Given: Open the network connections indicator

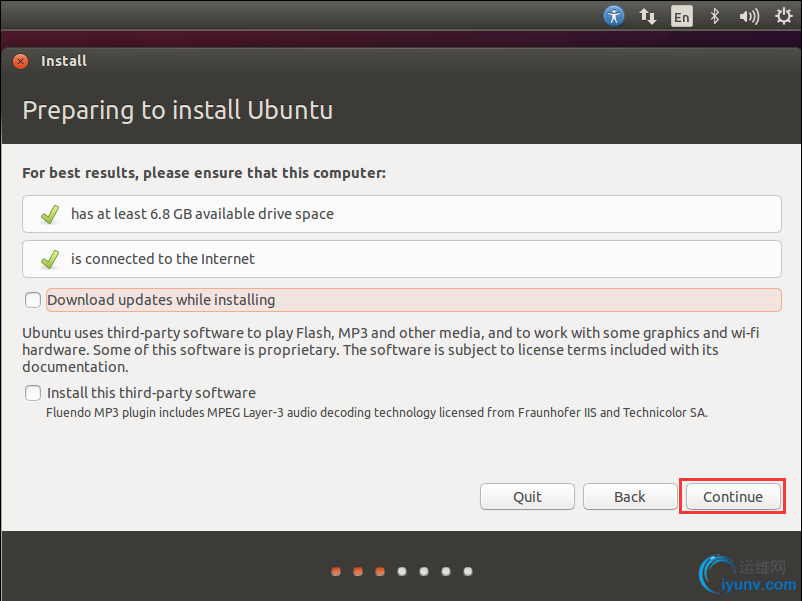Looking at the screenshot, I should point(648,16).
